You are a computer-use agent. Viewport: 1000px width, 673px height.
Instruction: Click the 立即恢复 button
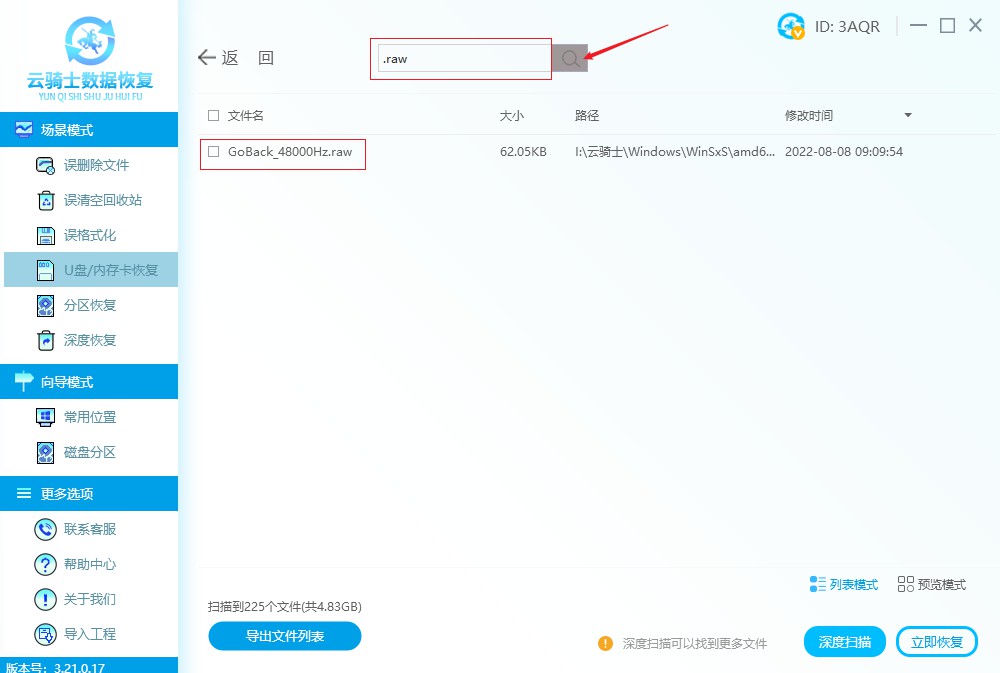coord(936,641)
